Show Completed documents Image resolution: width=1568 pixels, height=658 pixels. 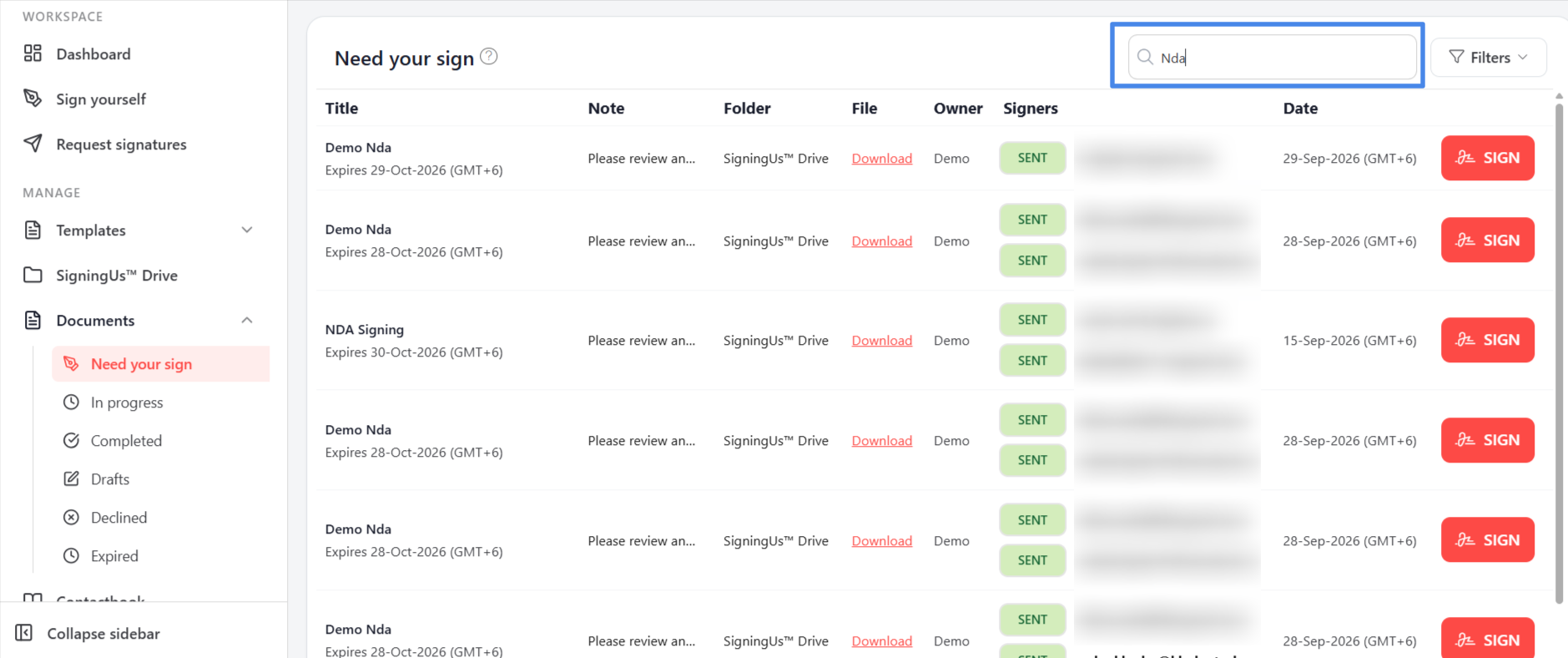(126, 441)
